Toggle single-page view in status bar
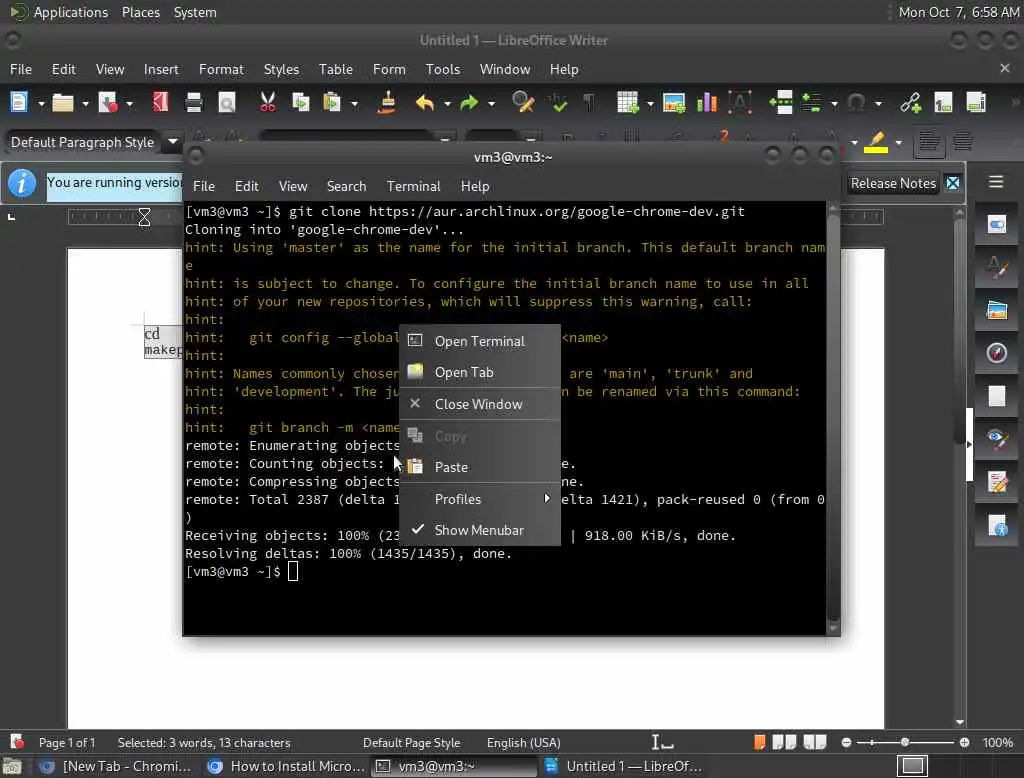This screenshot has width=1024, height=778. click(x=759, y=743)
